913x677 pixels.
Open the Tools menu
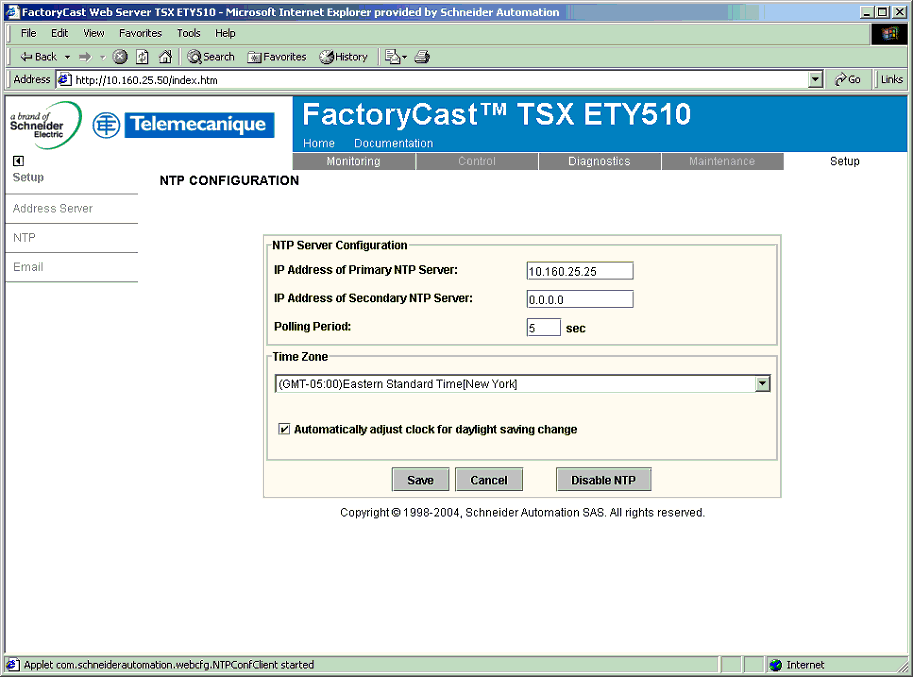[189, 33]
